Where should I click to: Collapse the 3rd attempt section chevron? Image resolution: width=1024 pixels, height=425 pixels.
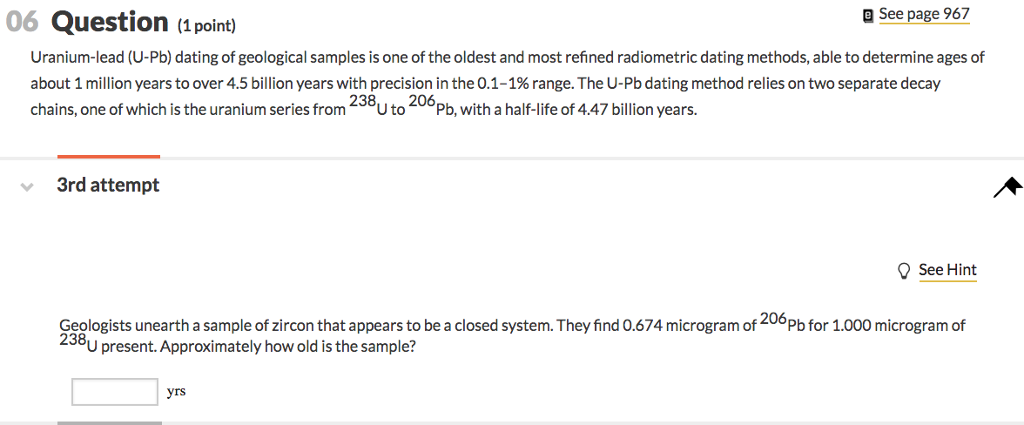(27, 187)
